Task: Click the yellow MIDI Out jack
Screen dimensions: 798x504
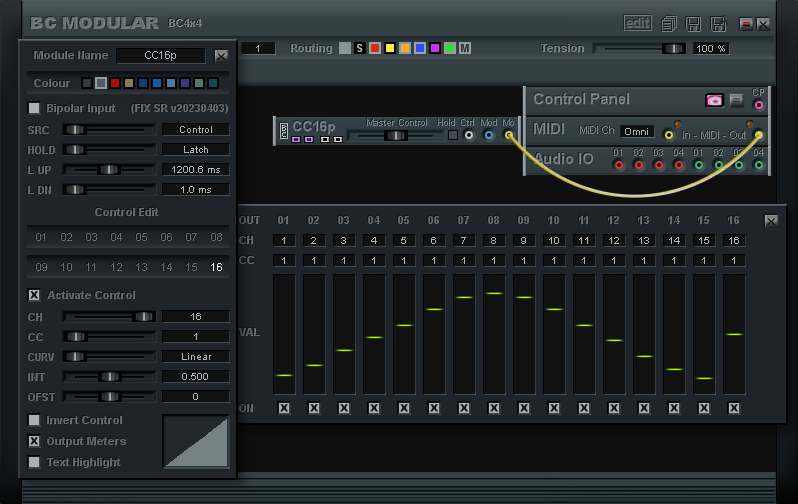Action: tap(759, 133)
